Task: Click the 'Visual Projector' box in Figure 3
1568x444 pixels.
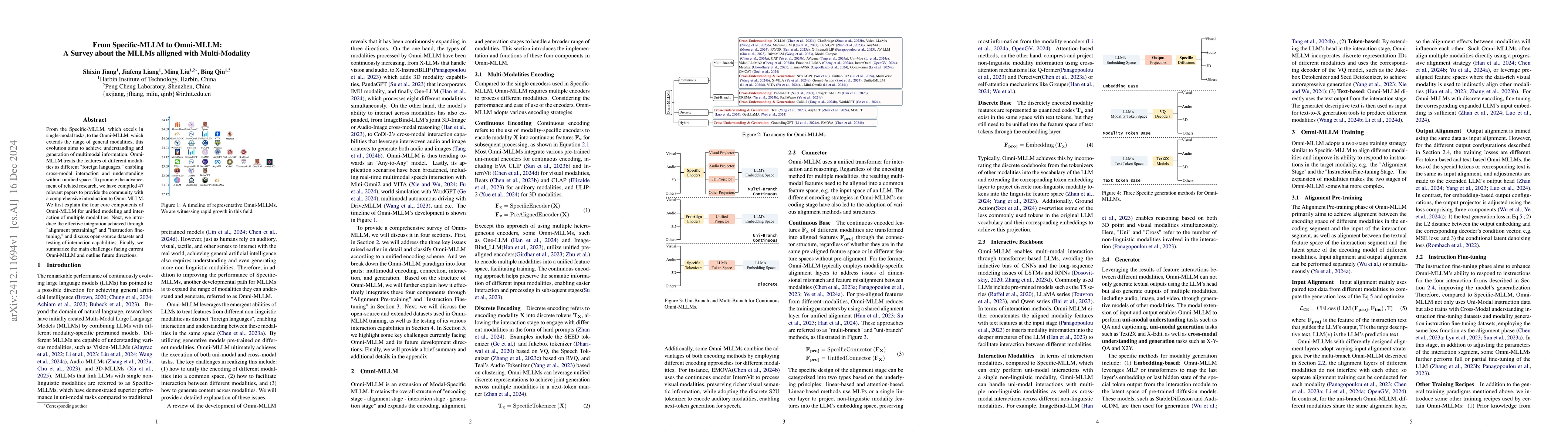Action: tap(722, 153)
